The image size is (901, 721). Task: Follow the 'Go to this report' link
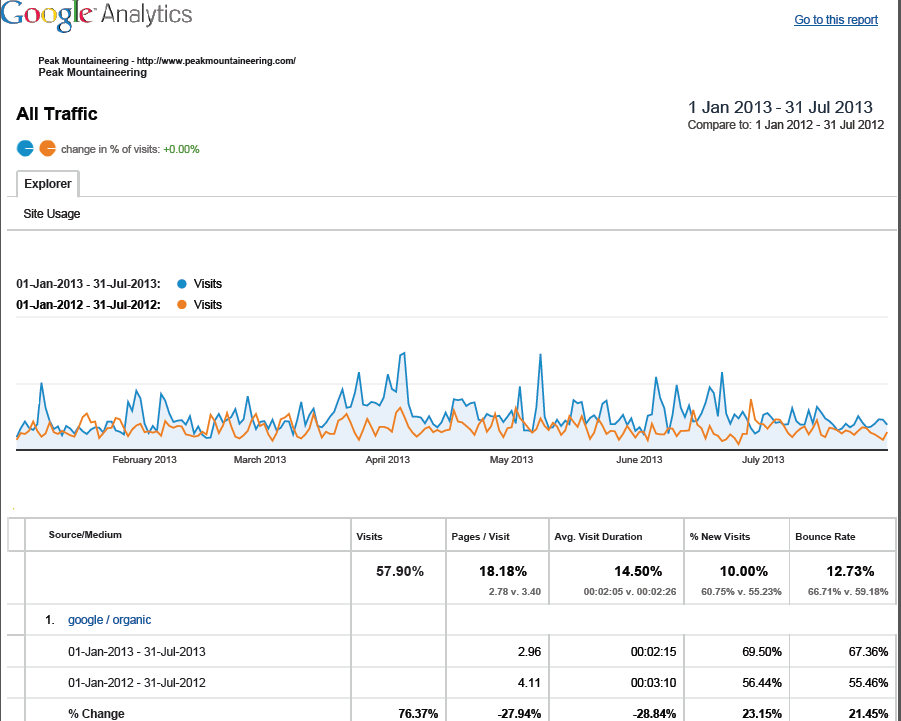click(835, 20)
